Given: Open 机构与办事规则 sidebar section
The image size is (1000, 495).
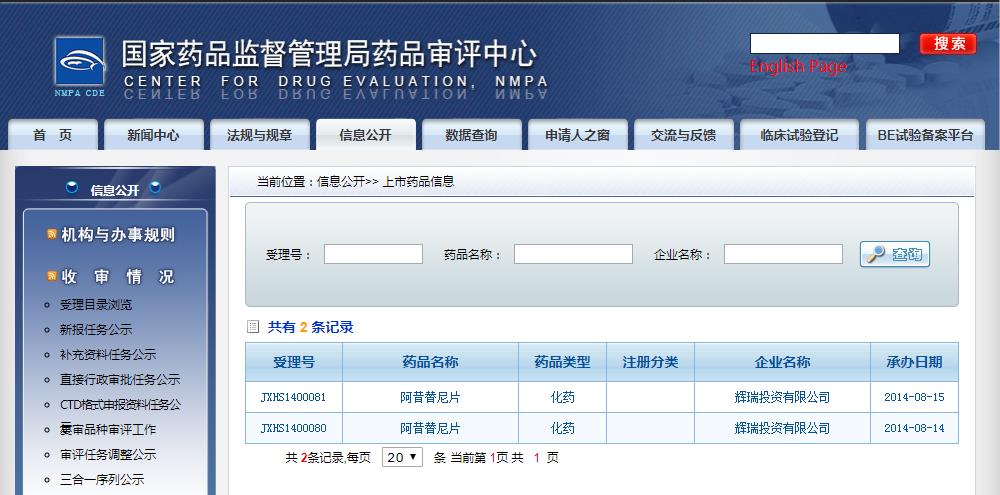Looking at the screenshot, I should point(118,235).
